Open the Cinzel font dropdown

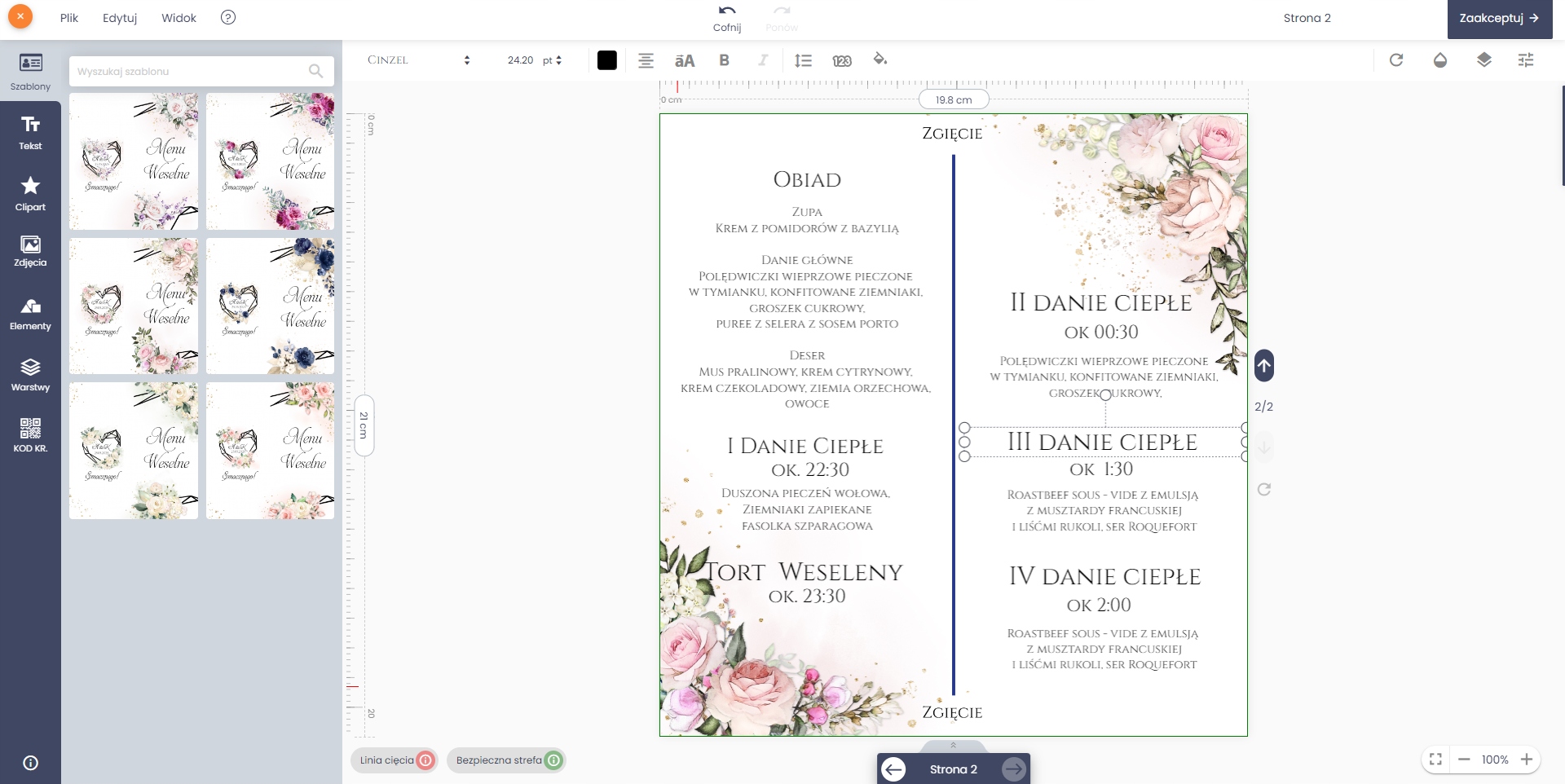click(x=418, y=60)
